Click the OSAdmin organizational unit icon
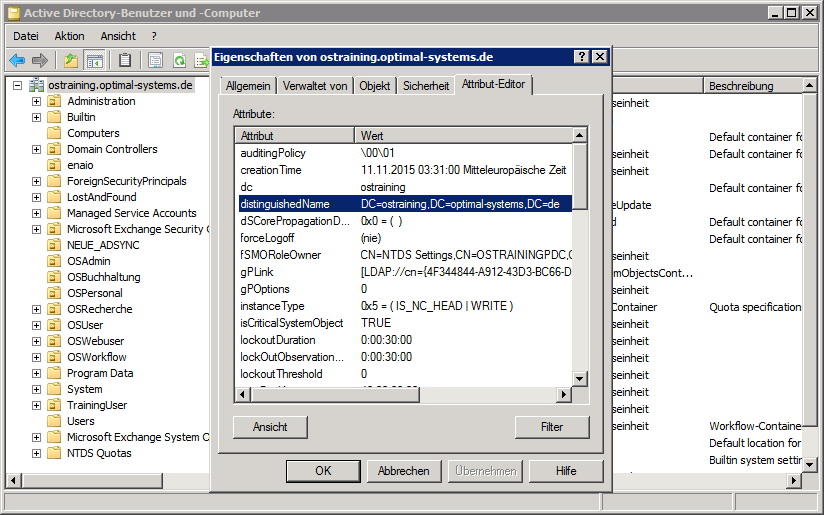 point(54,261)
